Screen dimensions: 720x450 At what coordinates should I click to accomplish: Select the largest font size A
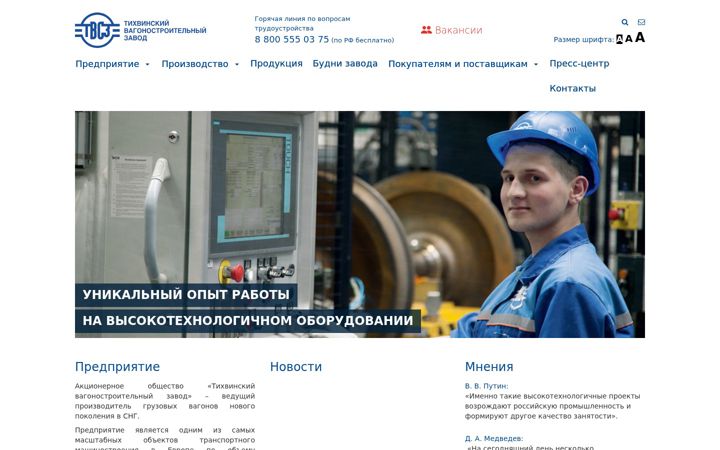(640, 37)
